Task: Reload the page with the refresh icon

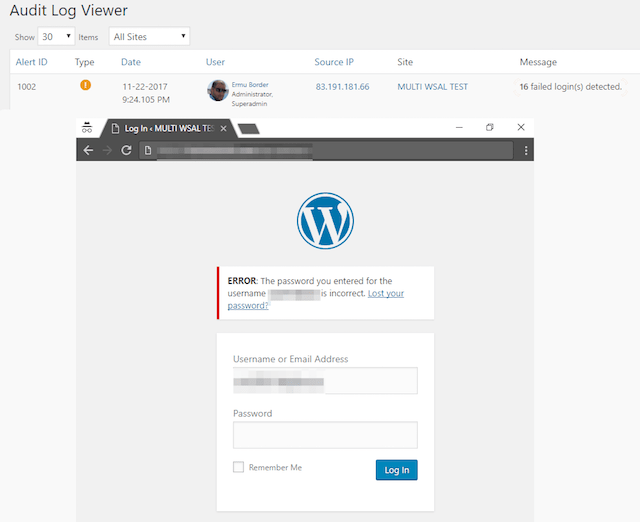Action: pos(127,150)
